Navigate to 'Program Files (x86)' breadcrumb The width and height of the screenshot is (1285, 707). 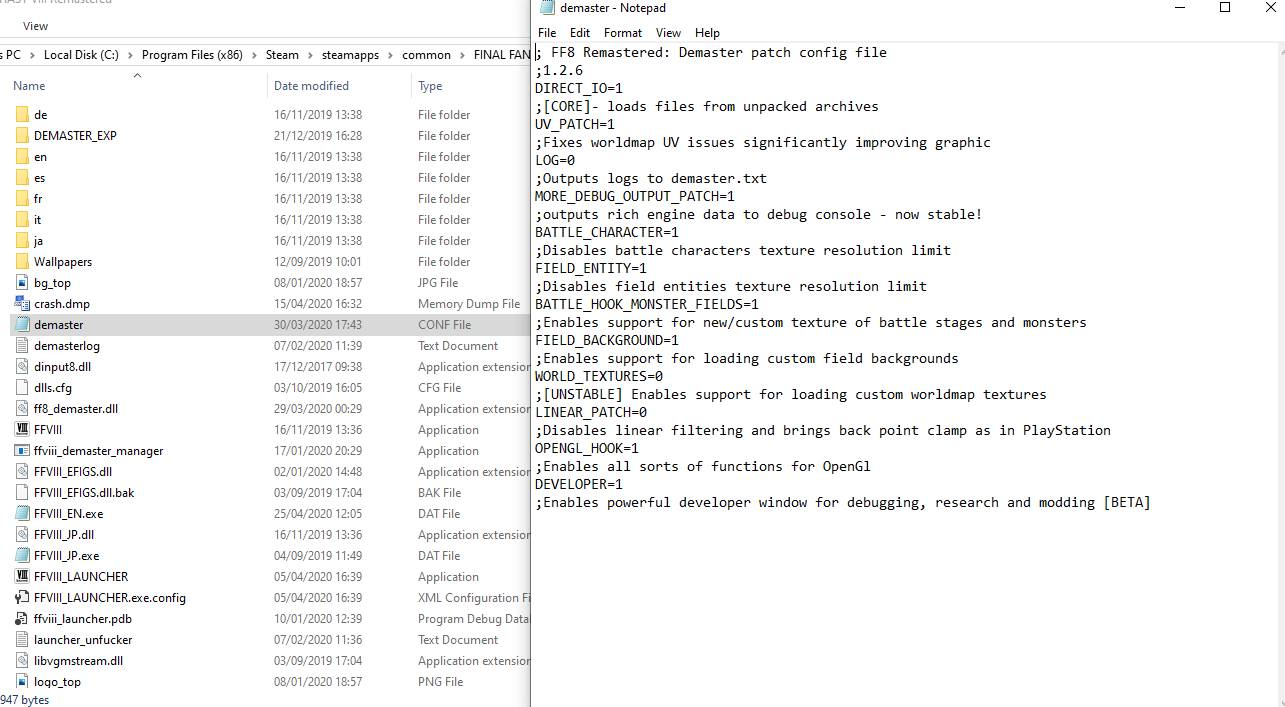coord(193,55)
